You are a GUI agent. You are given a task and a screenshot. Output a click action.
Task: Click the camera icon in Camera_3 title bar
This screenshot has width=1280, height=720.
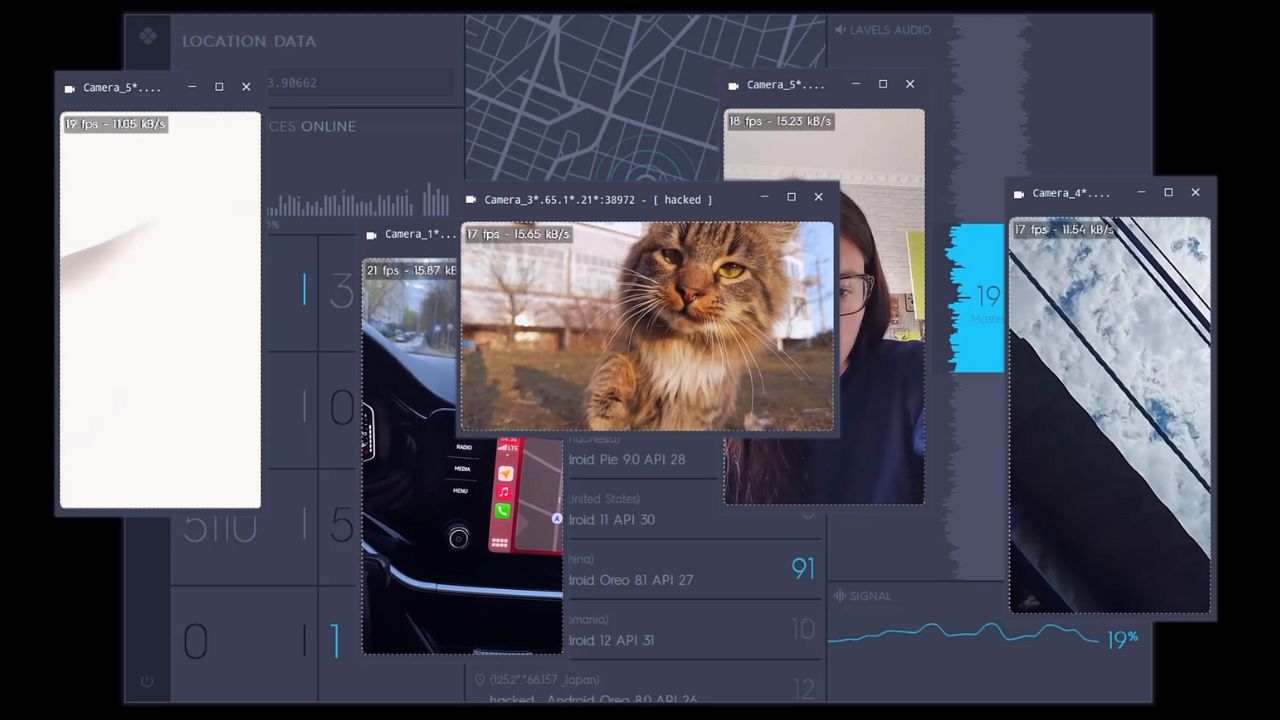click(x=471, y=200)
